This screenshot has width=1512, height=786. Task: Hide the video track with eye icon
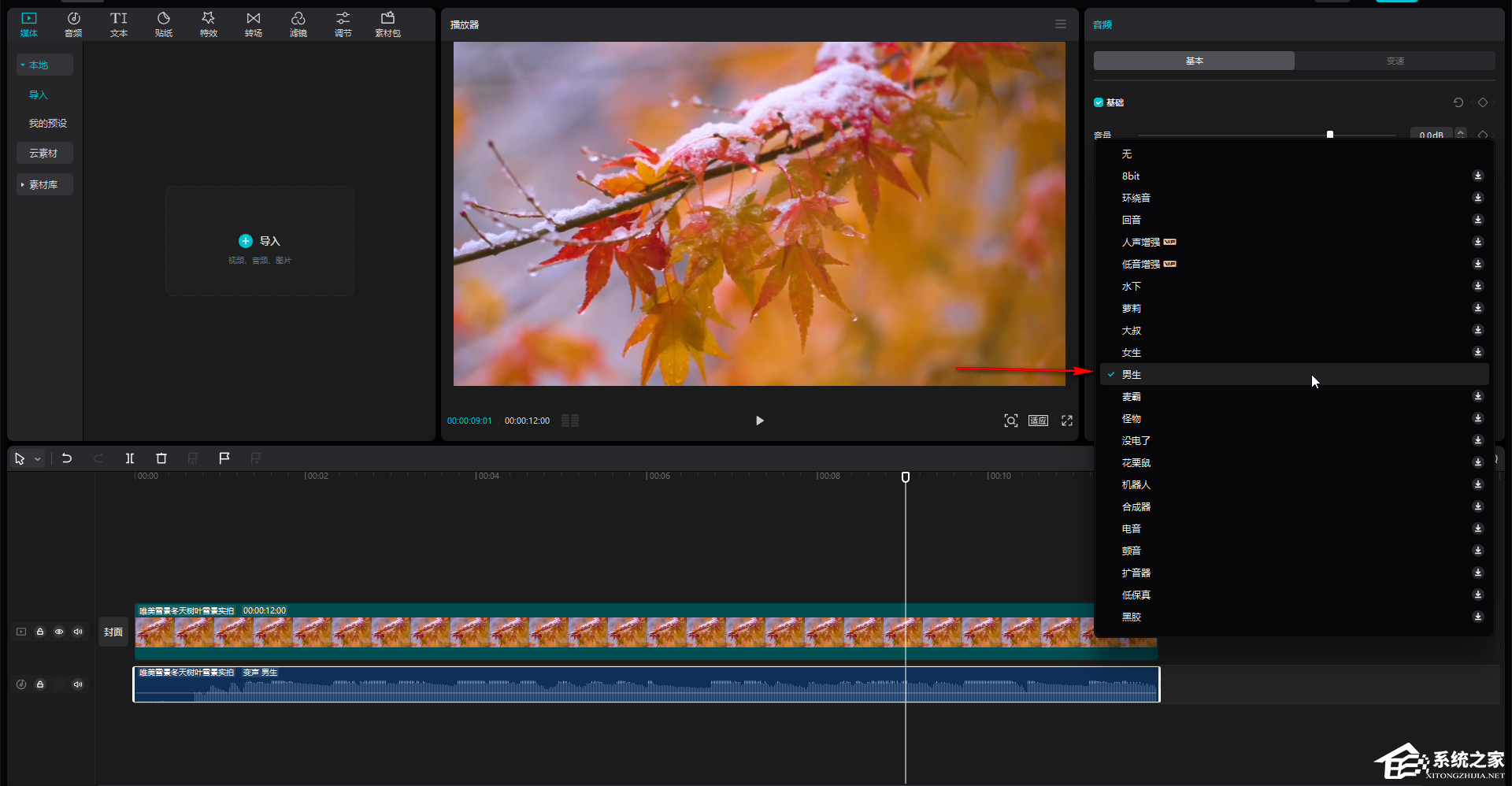(59, 632)
